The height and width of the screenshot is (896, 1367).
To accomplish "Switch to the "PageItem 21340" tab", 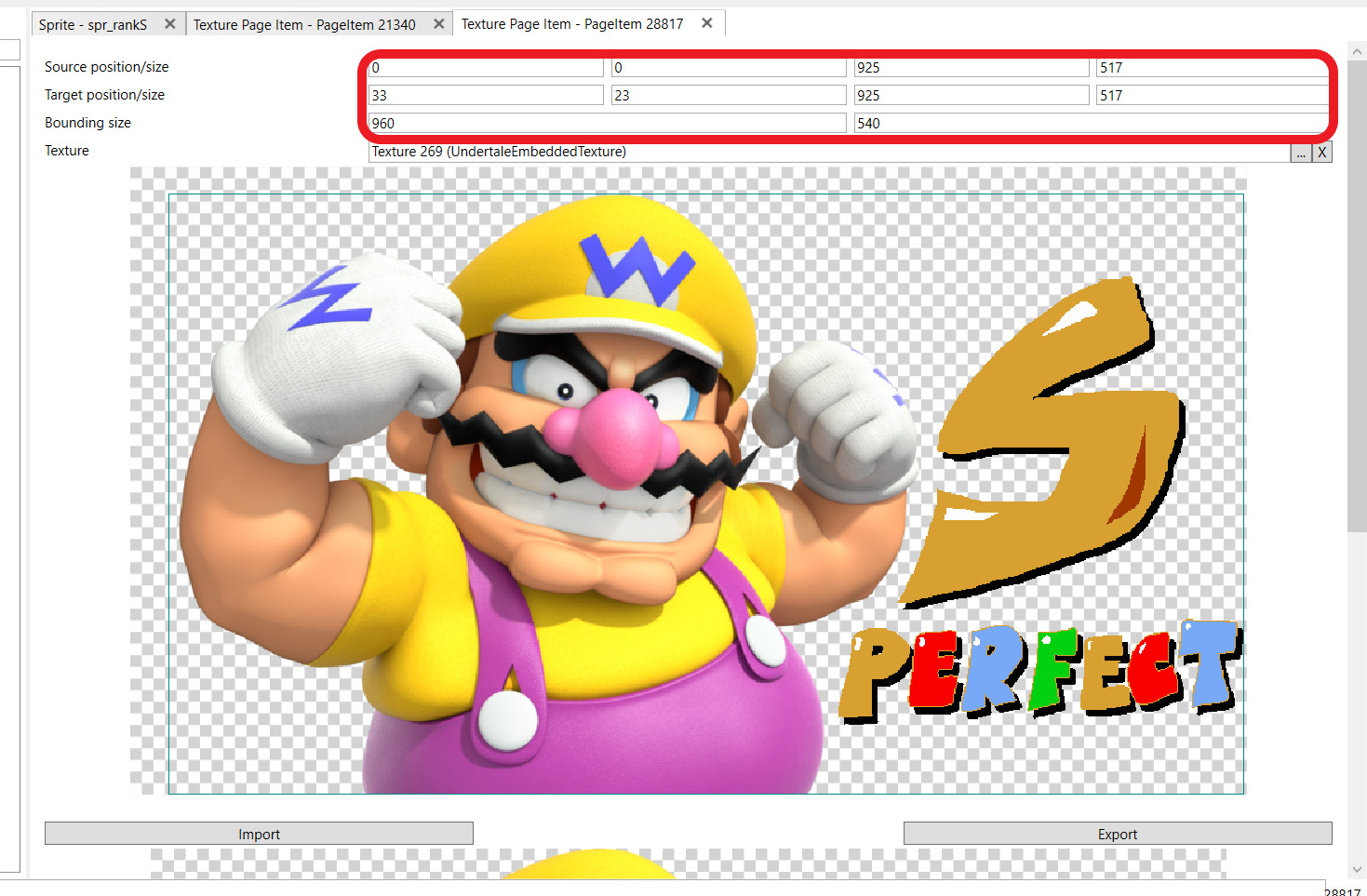I will [307, 23].
